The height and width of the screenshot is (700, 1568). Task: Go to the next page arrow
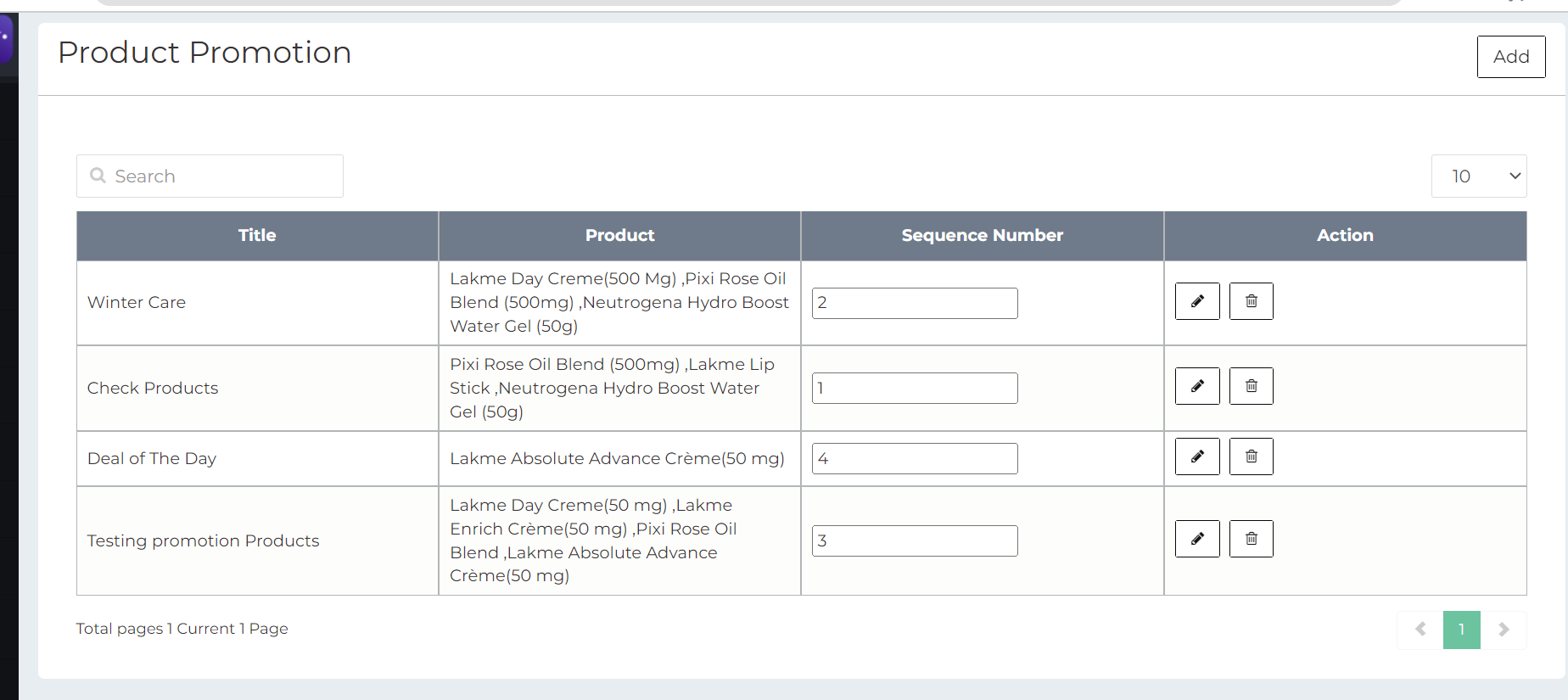click(x=1504, y=630)
